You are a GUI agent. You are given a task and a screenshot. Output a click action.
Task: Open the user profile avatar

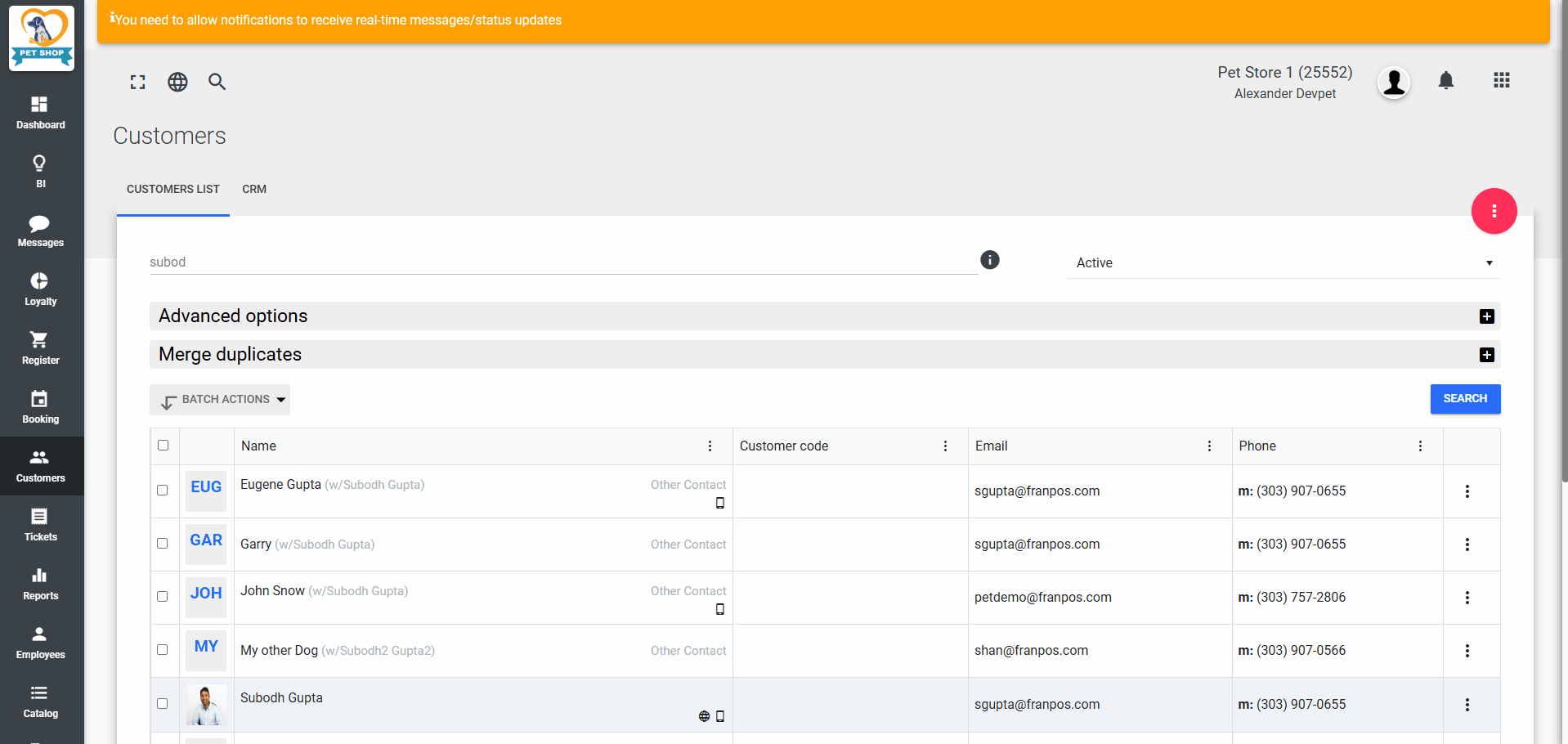pos(1394,82)
